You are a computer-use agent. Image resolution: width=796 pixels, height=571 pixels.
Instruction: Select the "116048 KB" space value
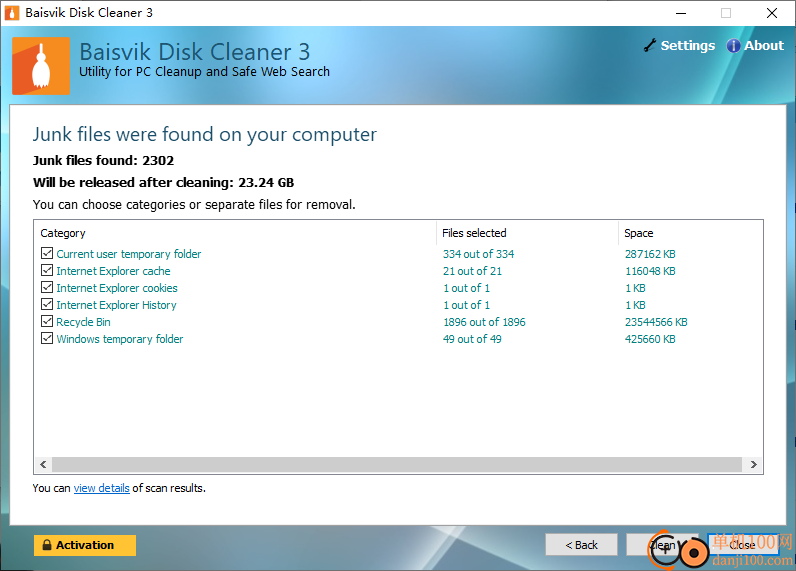[650, 271]
